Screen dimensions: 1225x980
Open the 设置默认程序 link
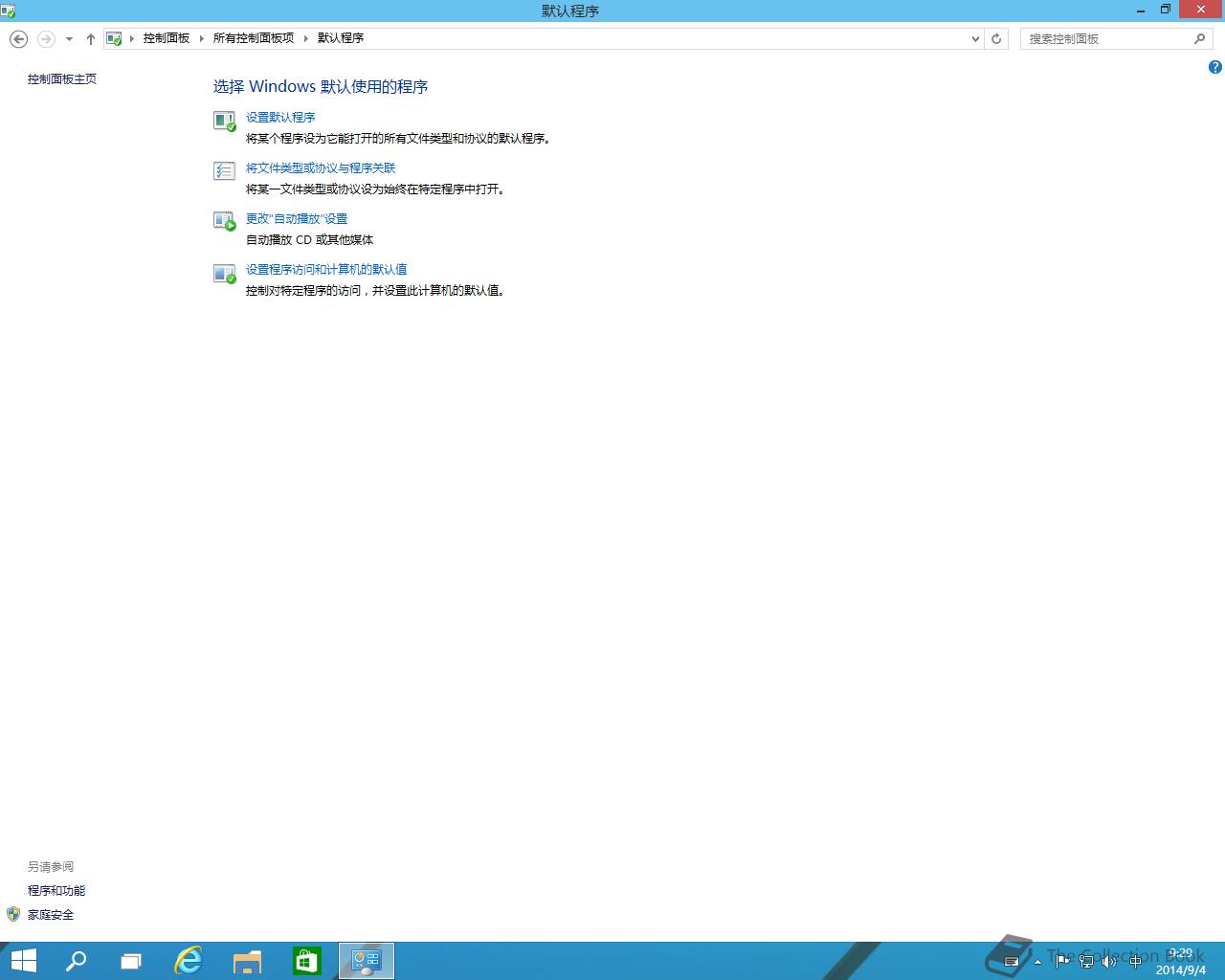point(280,117)
